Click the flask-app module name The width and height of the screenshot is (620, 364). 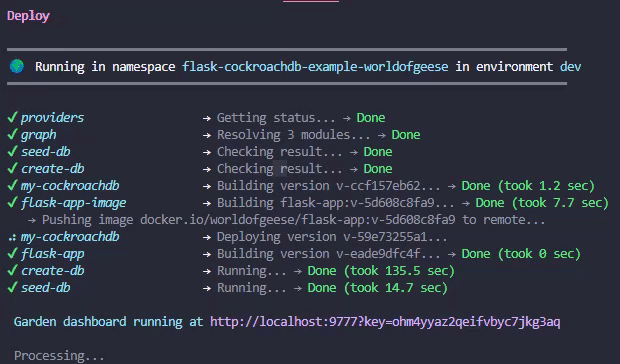click(52, 254)
